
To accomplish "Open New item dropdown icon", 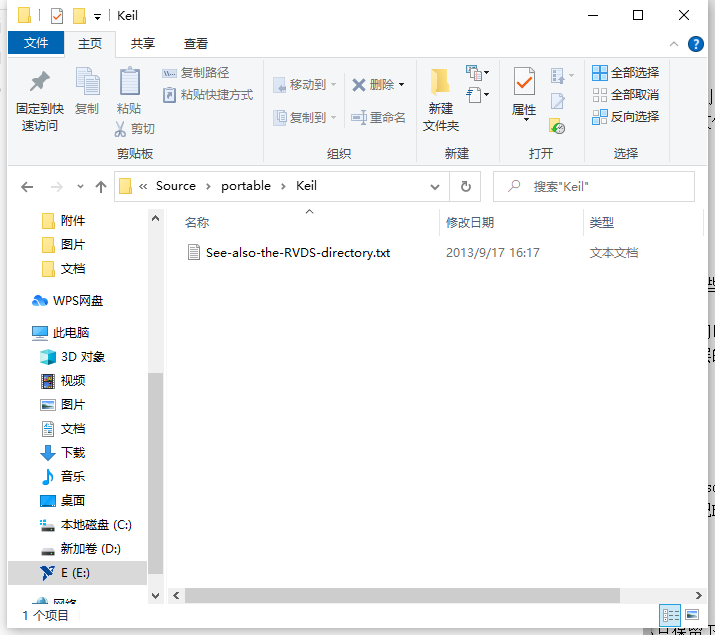I will 477,72.
